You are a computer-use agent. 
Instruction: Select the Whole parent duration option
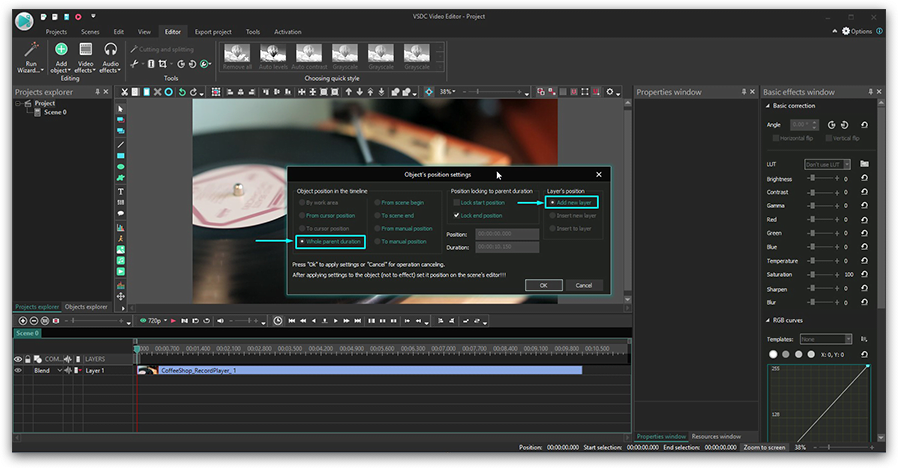click(302, 242)
